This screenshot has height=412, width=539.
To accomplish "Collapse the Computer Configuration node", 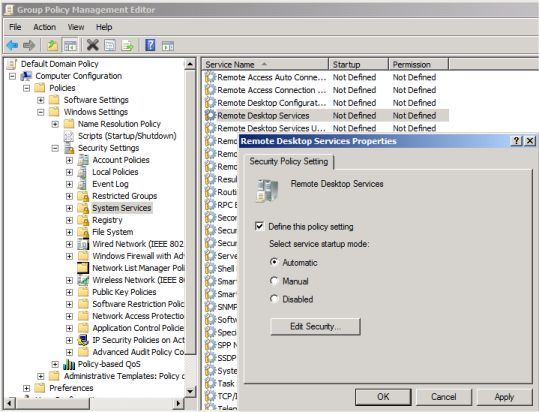I will point(12,76).
